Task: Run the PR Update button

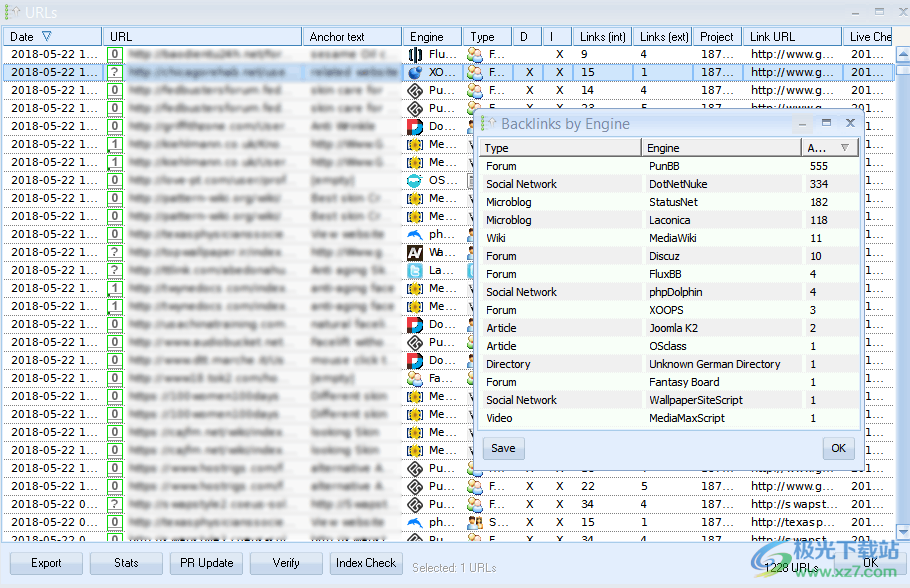Action: [x=207, y=563]
